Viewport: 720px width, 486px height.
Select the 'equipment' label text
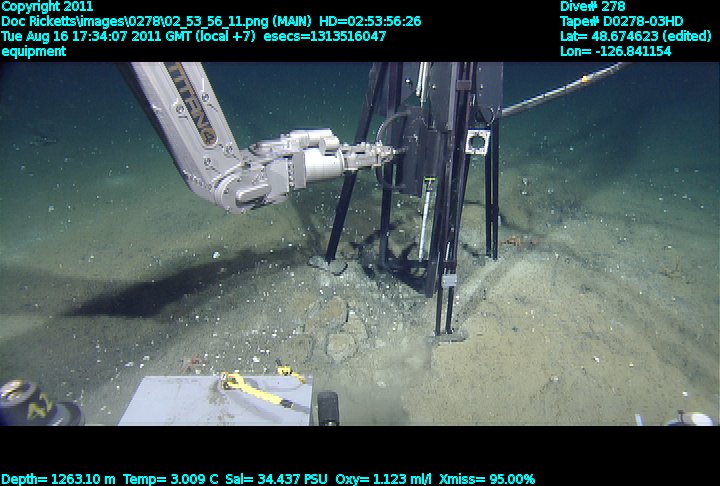pos(34,51)
